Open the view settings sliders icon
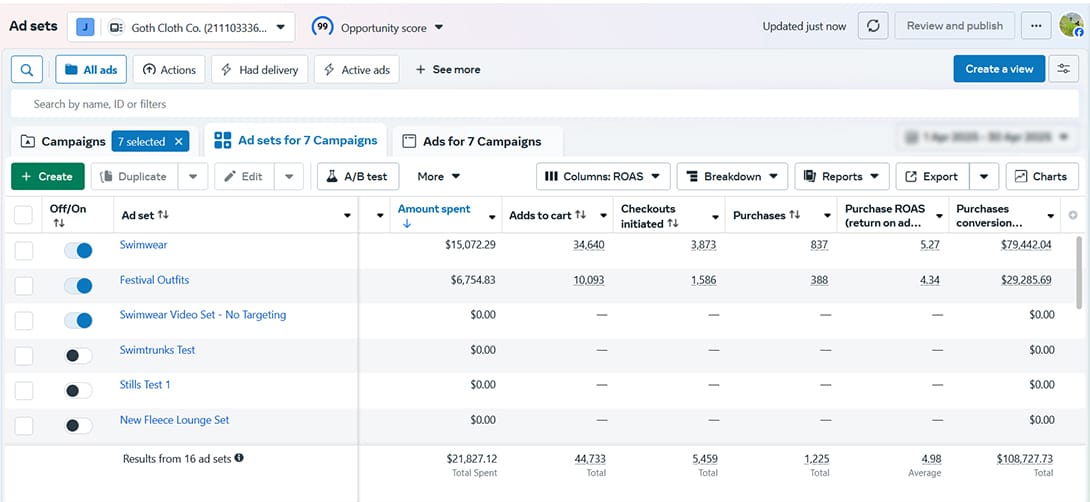The image size is (1090, 502). point(1064,69)
